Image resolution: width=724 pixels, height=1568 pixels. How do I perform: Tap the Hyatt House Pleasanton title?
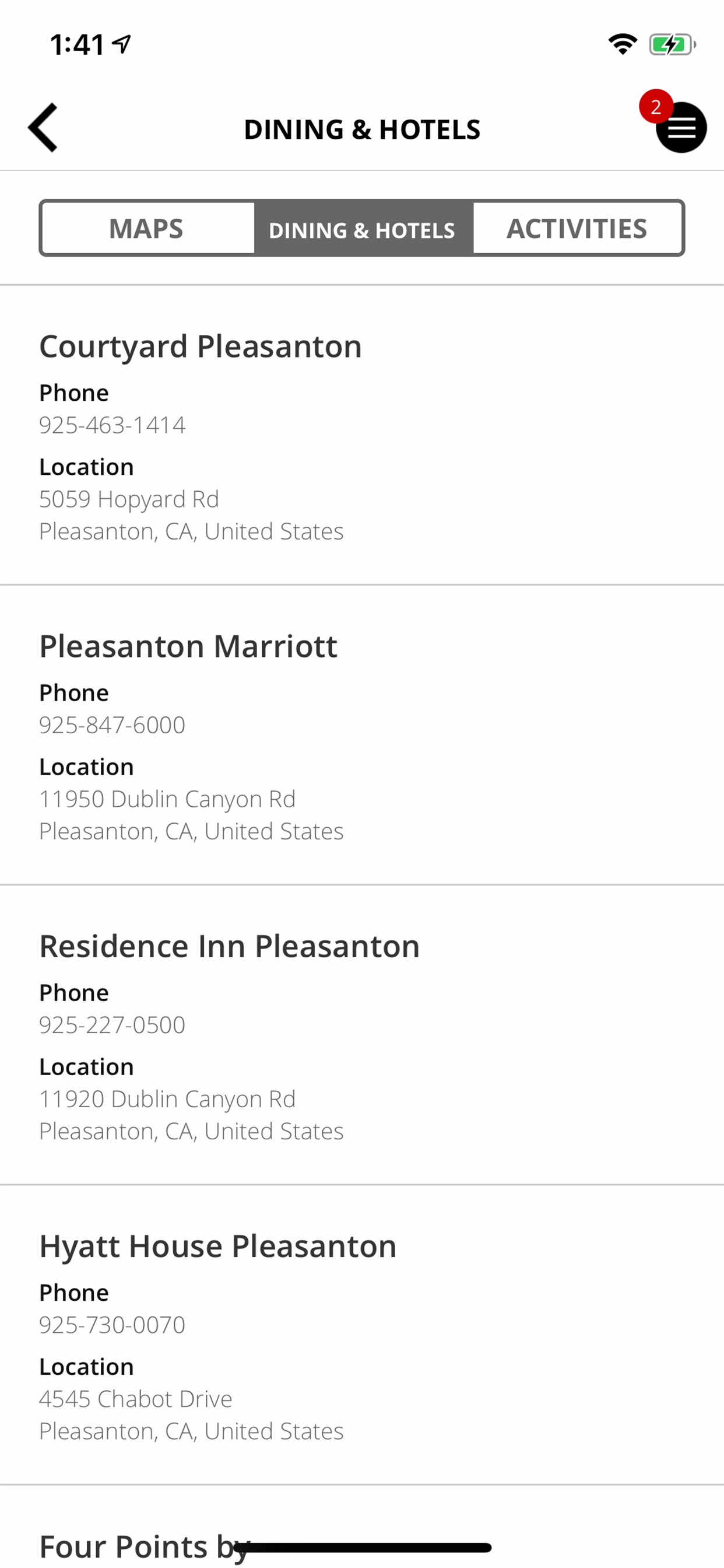[x=218, y=1247]
